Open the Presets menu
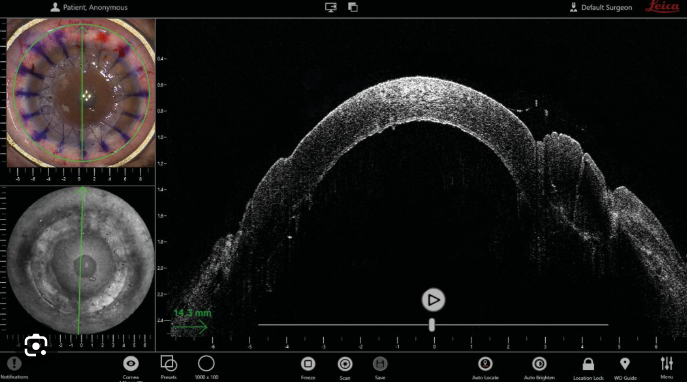 pyautogui.click(x=169, y=363)
